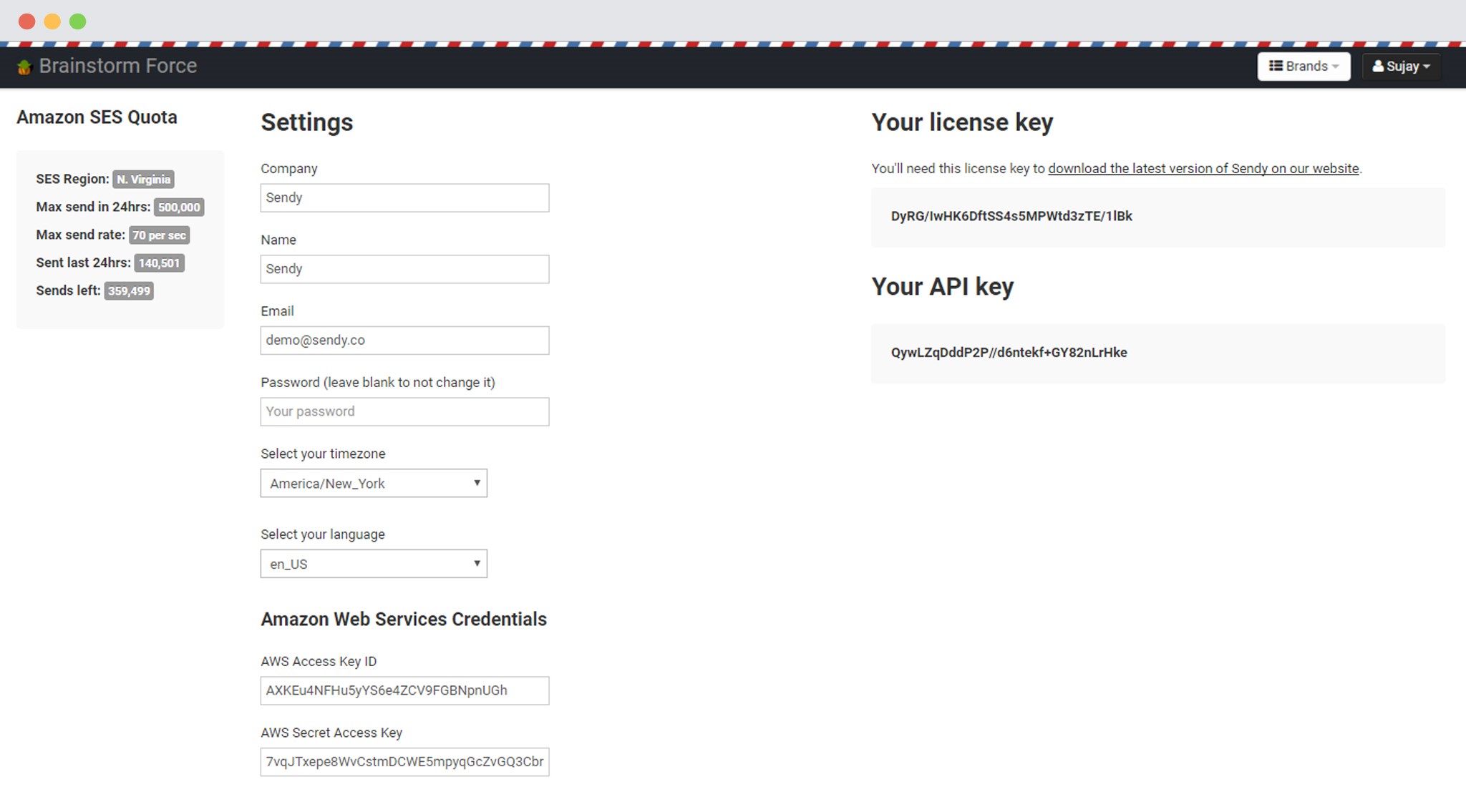Screen dimensions: 1466x812
Task: Click the Name input field
Action: coord(404,269)
